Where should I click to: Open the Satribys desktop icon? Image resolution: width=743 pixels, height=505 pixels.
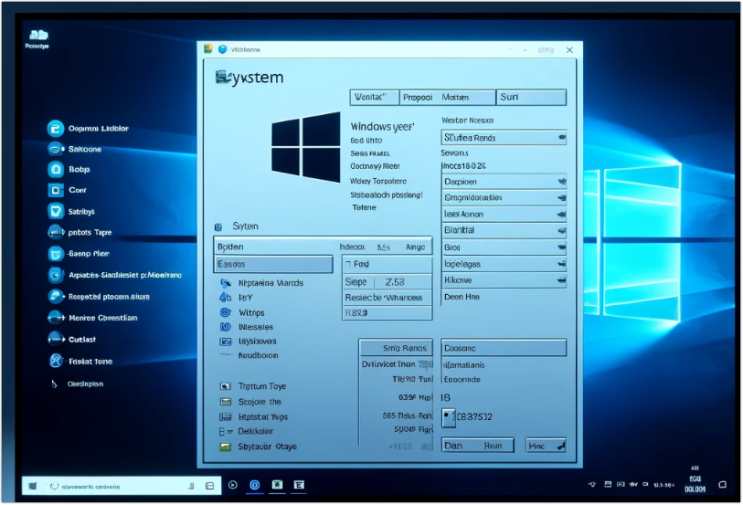(x=55, y=211)
